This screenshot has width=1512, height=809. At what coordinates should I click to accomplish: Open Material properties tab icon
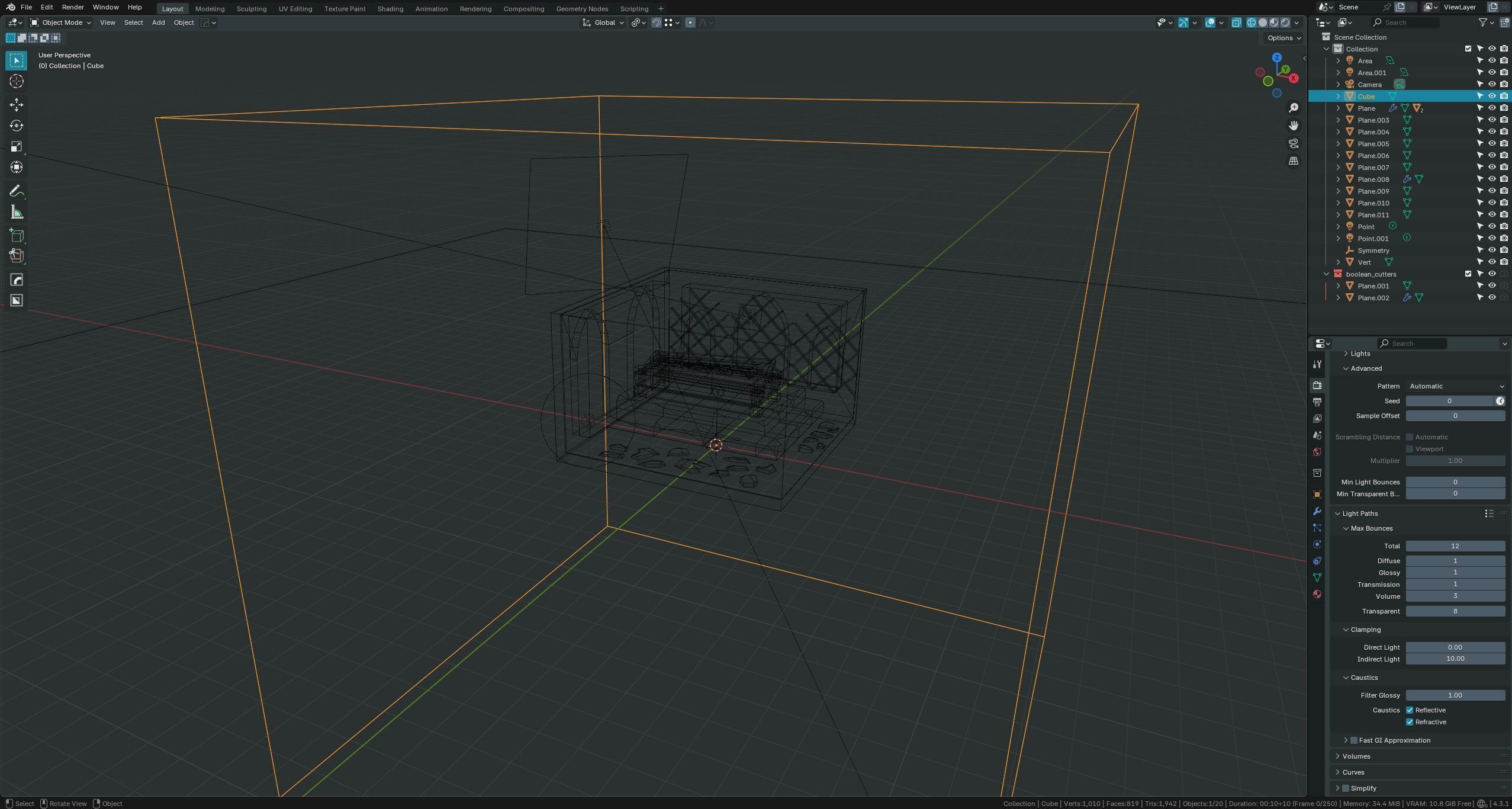click(x=1317, y=594)
